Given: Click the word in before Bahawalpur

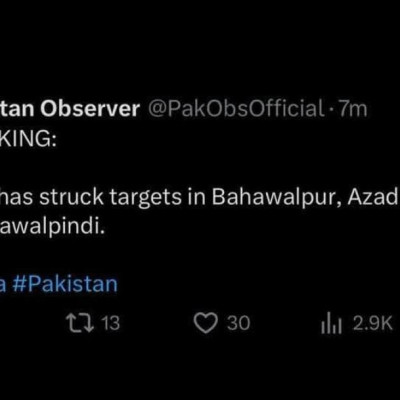Looking at the screenshot, I should pyautogui.click(x=198, y=197).
